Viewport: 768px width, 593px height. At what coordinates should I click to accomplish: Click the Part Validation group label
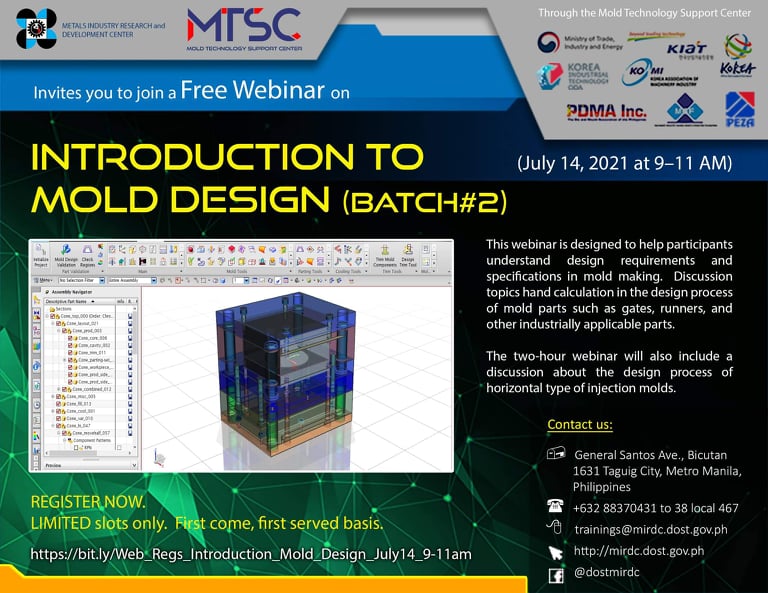(76, 271)
